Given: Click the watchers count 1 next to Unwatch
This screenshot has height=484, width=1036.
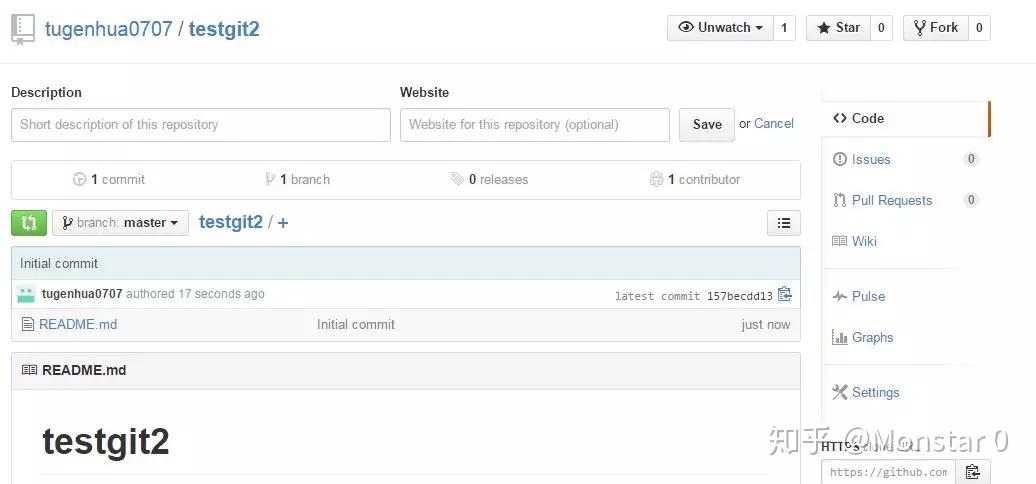Looking at the screenshot, I should tap(784, 28).
